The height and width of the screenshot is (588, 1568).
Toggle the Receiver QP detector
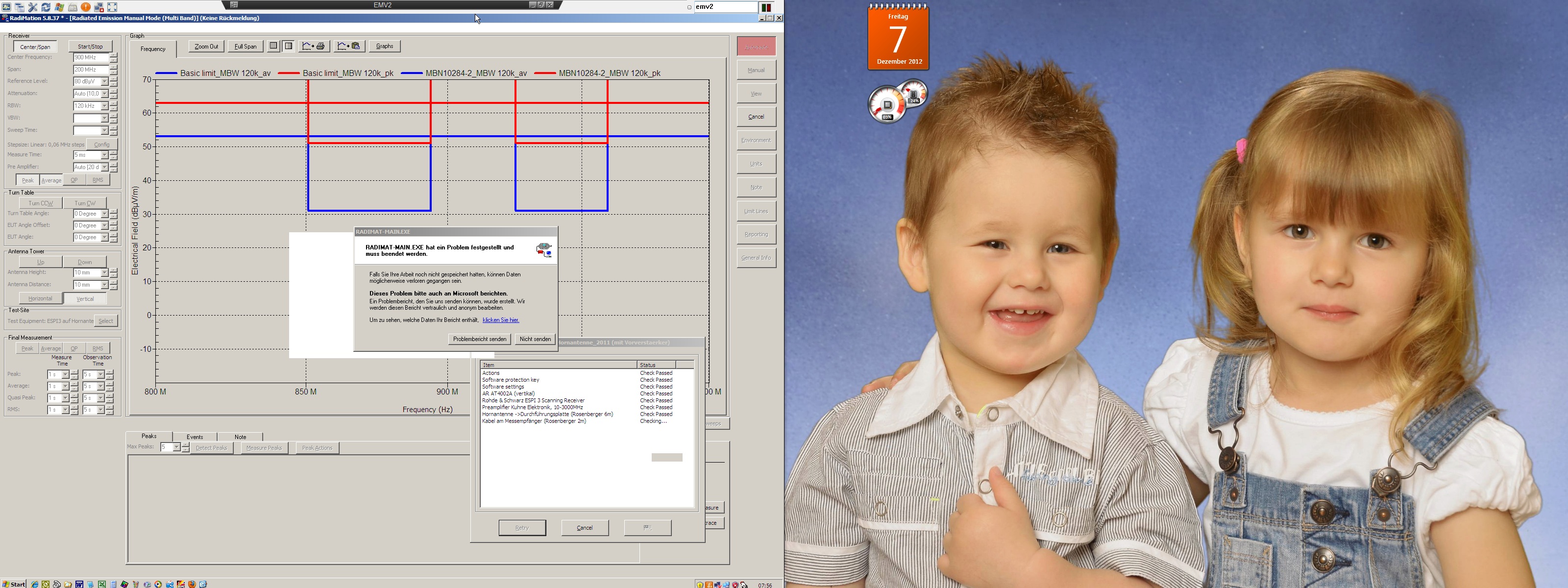pos(74,180)
